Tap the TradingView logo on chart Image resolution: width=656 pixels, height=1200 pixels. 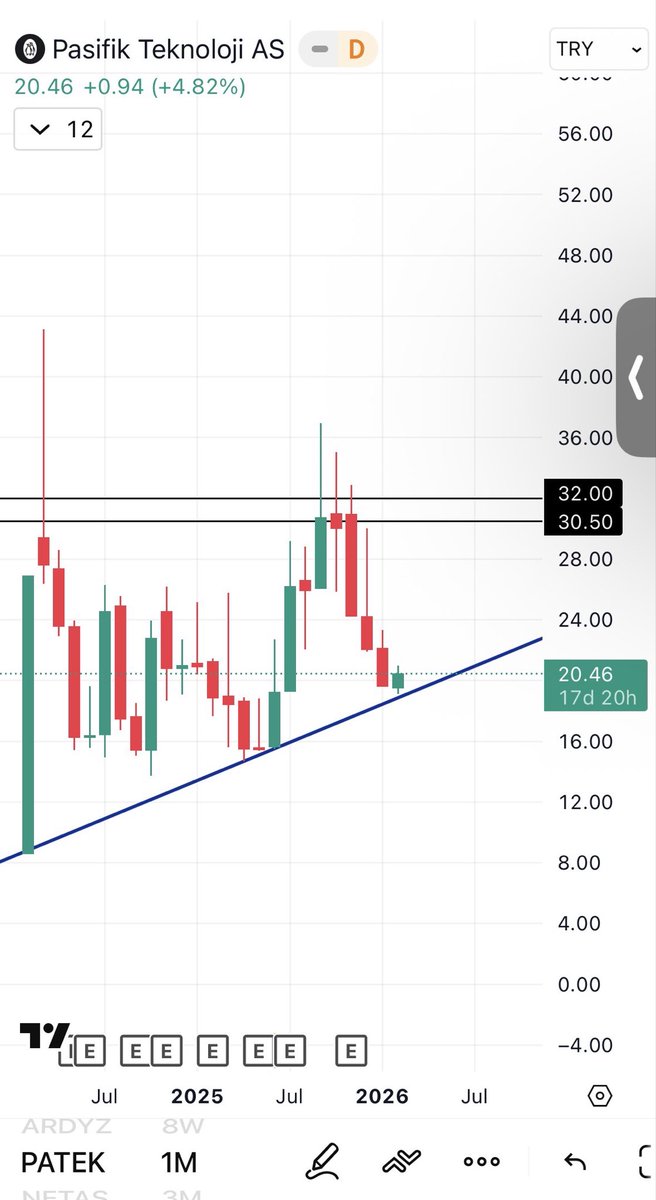pyautogui.click(x=45, y=1037)
